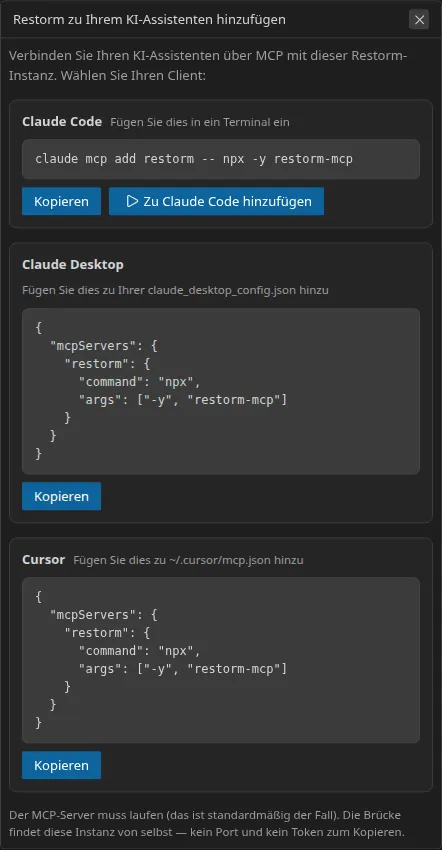
Task: Click "restorm" line in Claude Desktop code block
Action: [x=107, y=364]
